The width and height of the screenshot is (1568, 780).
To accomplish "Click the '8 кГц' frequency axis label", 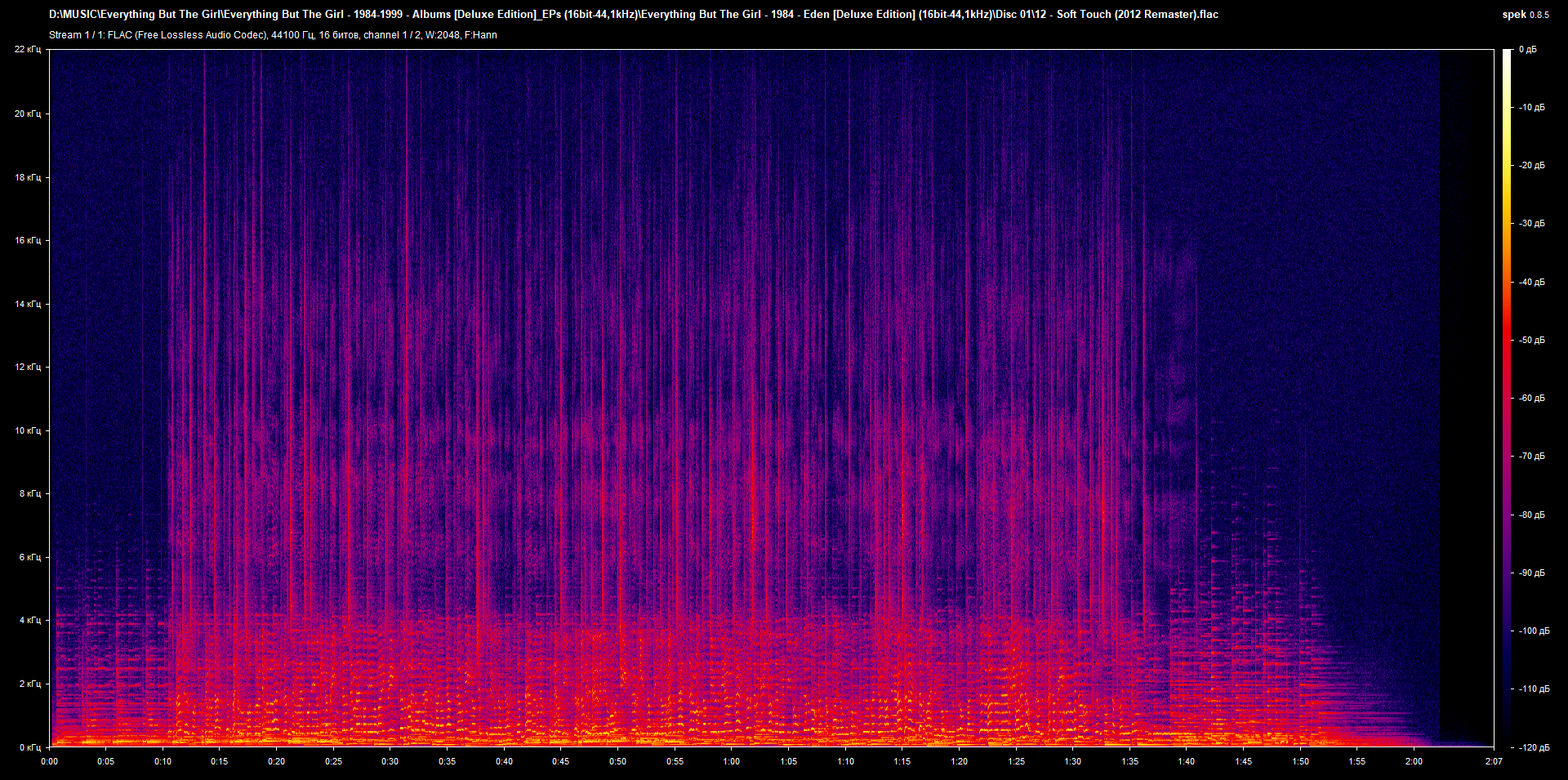I will [x=30, y=493].
